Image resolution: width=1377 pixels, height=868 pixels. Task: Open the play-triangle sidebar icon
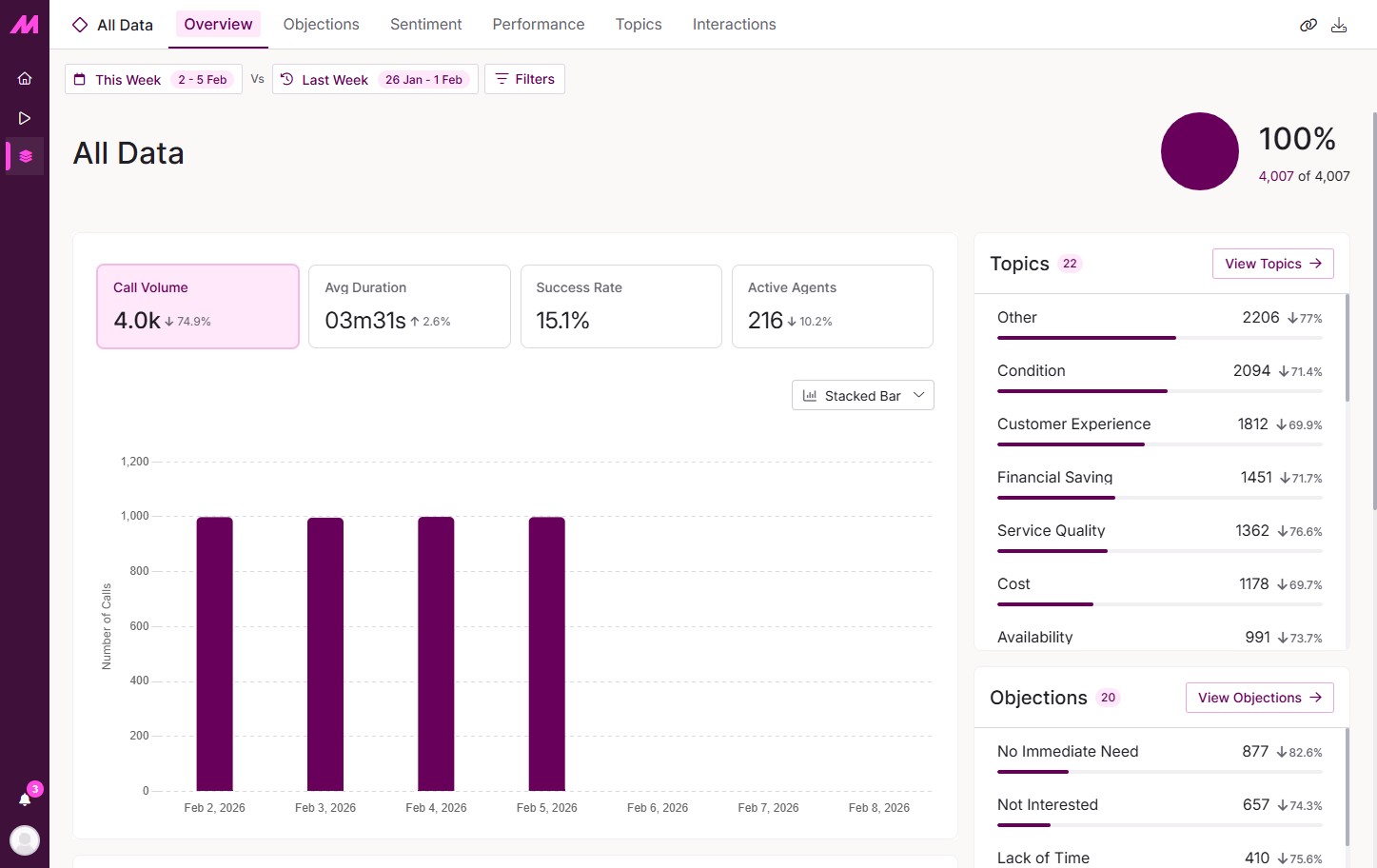(x=25, y=118)
